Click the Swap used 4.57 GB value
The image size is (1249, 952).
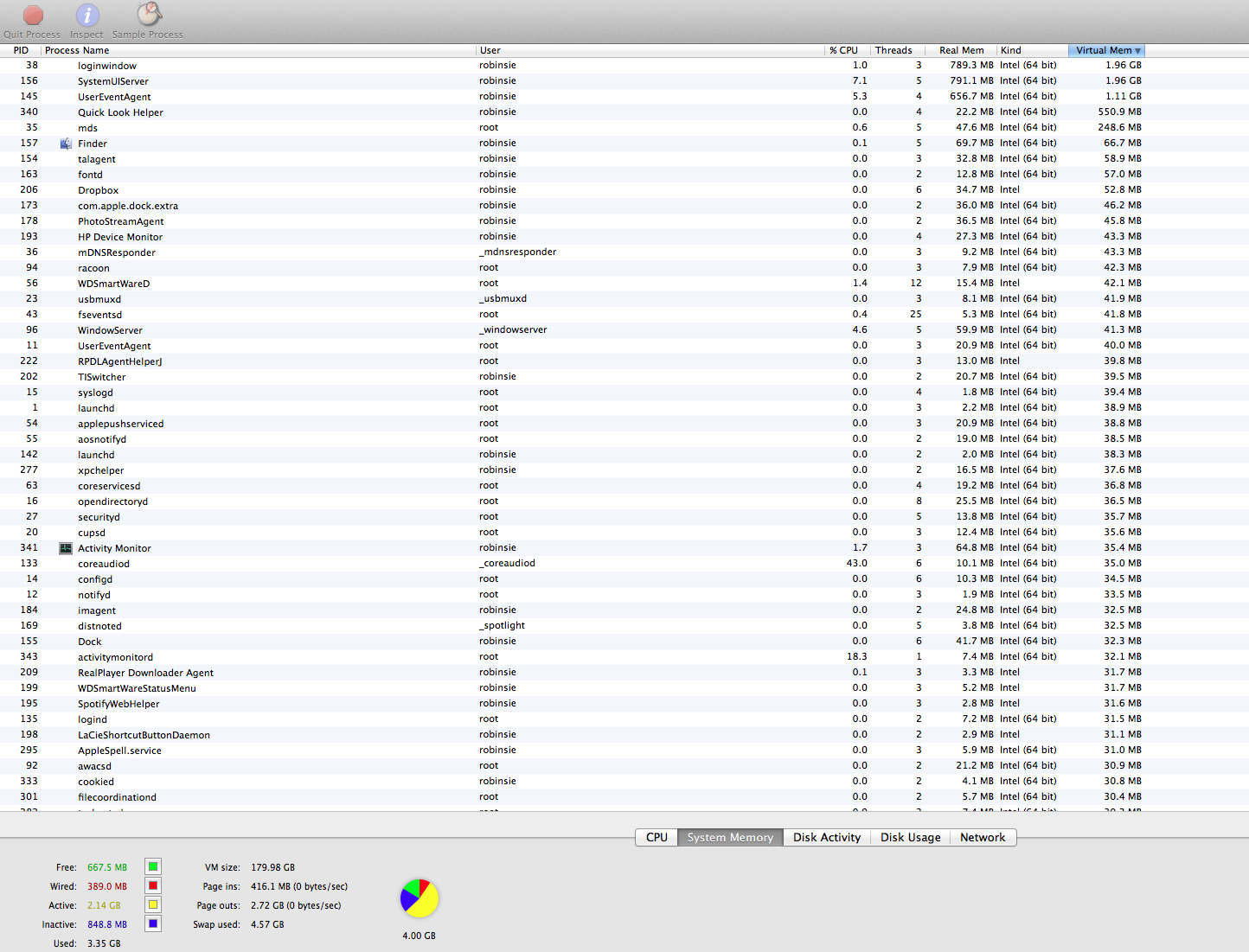click(x=267, y=924)
